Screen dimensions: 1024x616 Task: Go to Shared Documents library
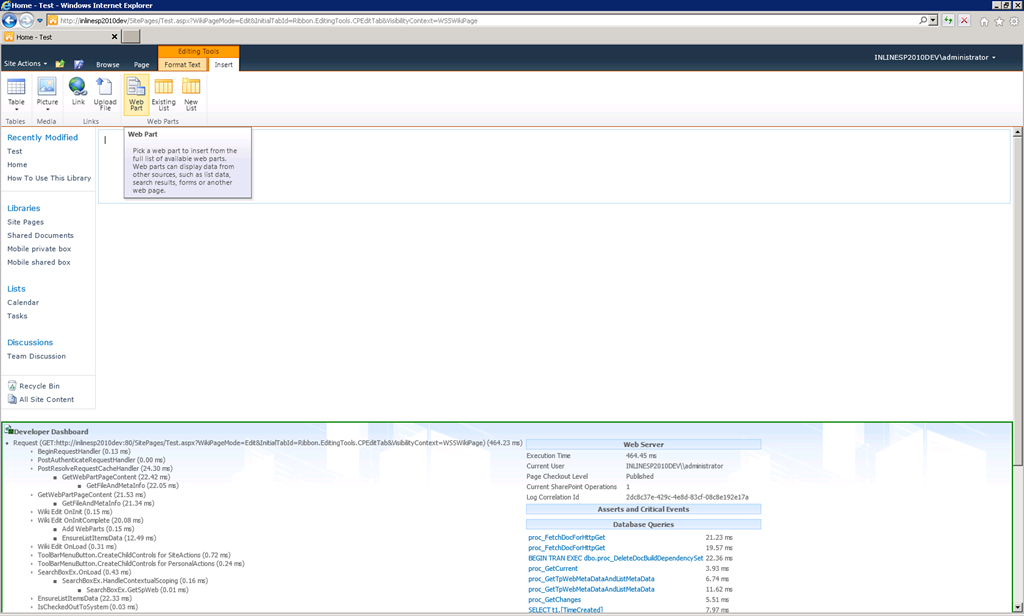click(x=40, y=235)
